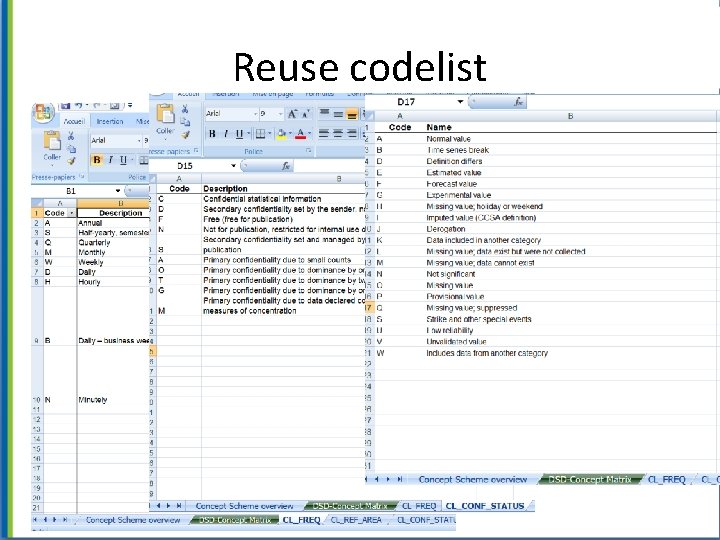
Task: Click the Increase Font Size icon in the middle window
Action: pos(292,114)
